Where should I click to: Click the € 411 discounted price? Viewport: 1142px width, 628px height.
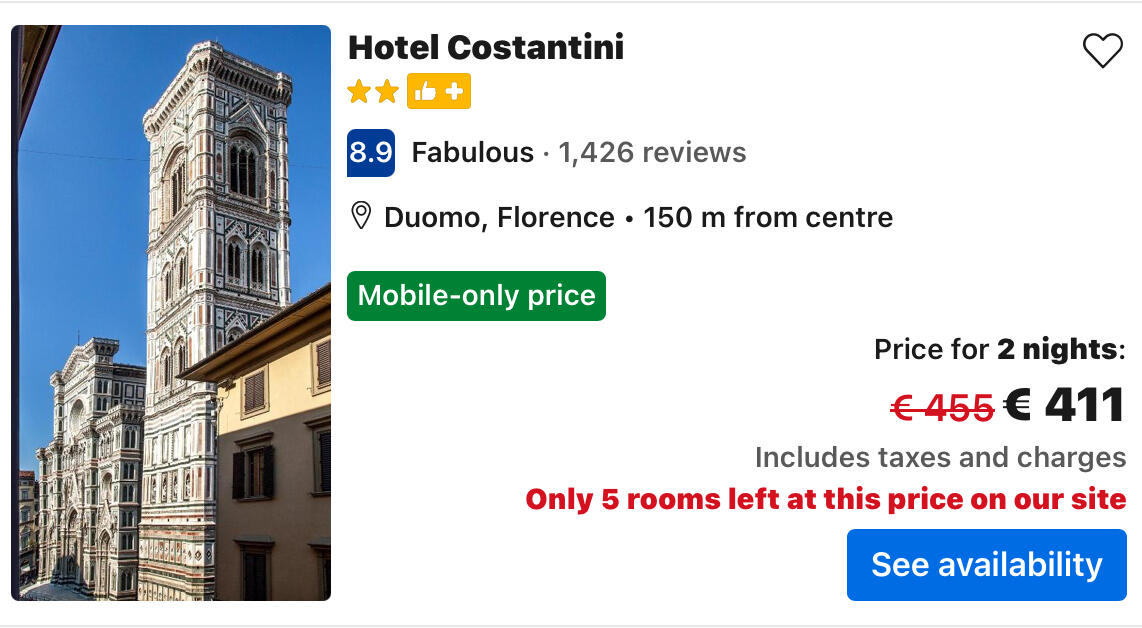tap(1065, 405)
